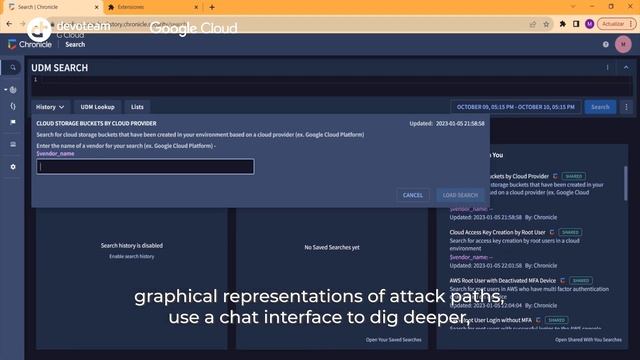Open the browser extensions puzzle icon
Image resolution: width=640 pixels, height=360 pixels.
pos(562,24)
